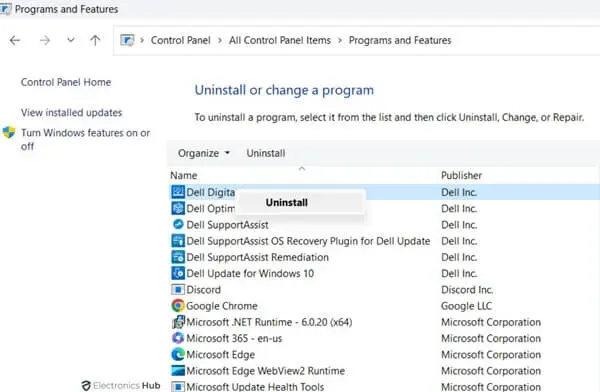Sort by the Publisher column header
Viewport: 600px width, 392px height.
coord(461,175)
